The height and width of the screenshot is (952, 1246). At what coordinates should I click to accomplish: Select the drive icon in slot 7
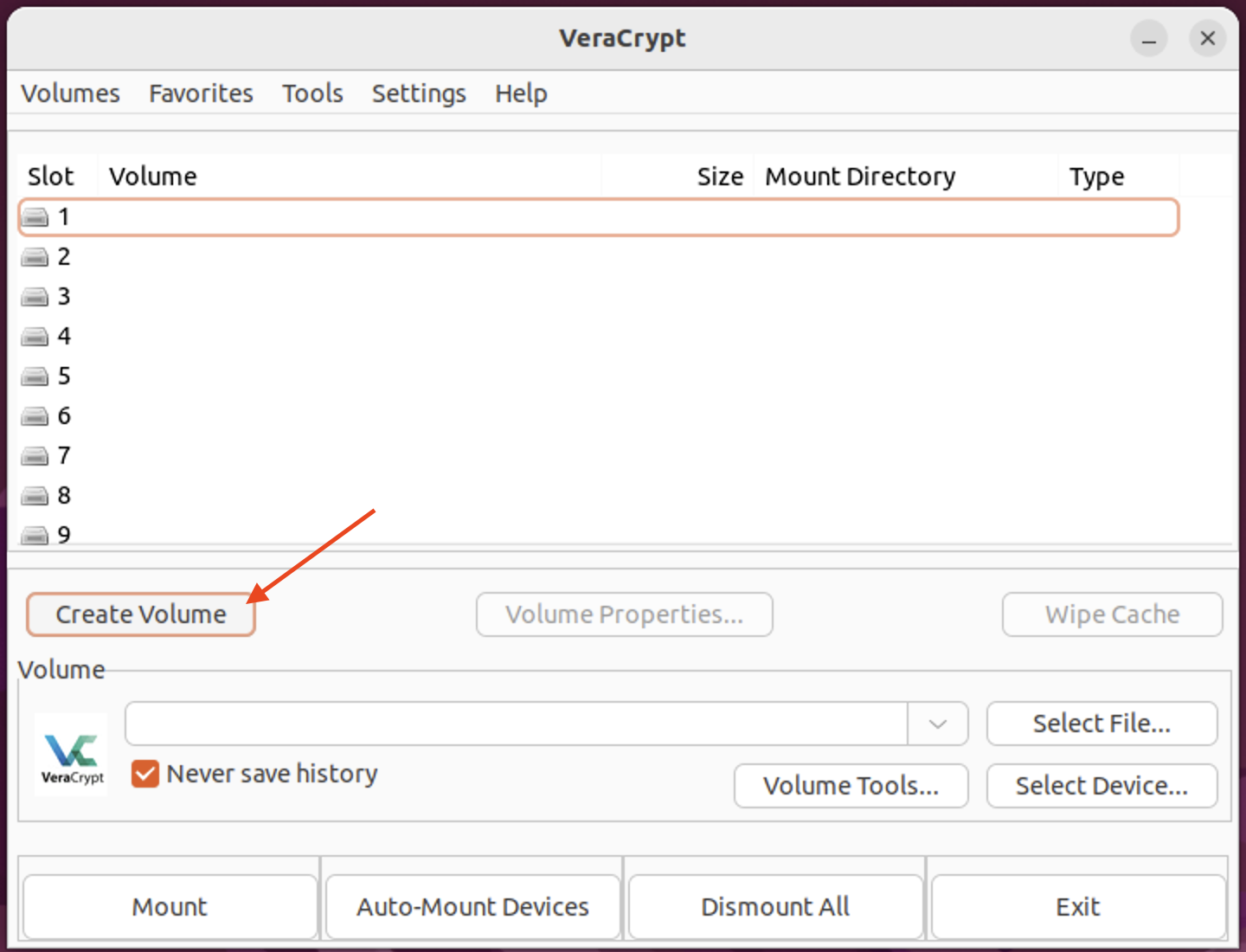click(35, 455)
